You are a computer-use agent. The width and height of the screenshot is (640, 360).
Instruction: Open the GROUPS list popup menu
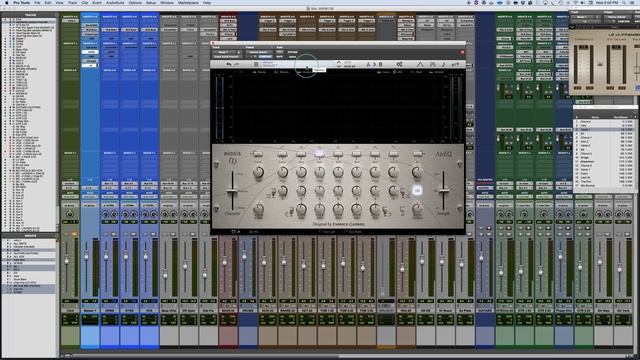point(56,236)
